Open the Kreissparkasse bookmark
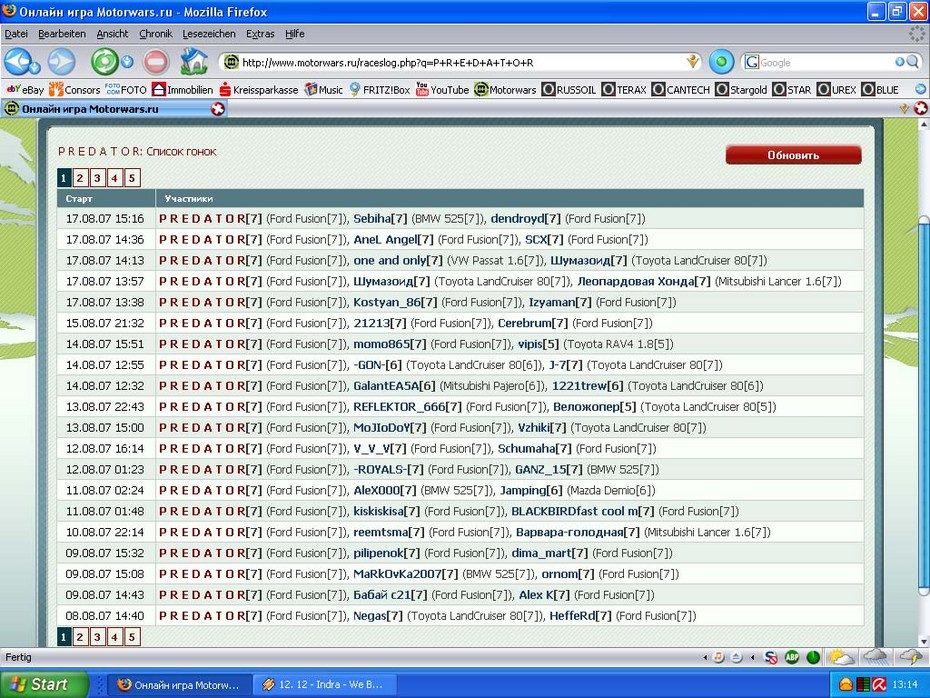This screenshot has width=930, height=698. pos(259,90)
